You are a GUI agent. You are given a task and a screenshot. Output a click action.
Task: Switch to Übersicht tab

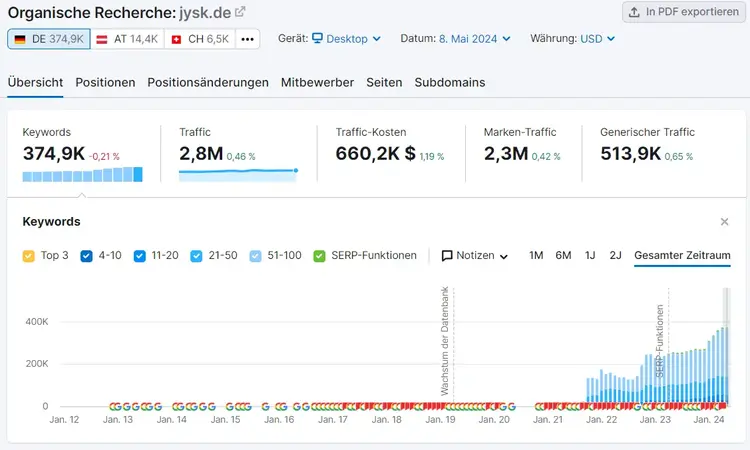pyautogui.click(x=35, y=82)
